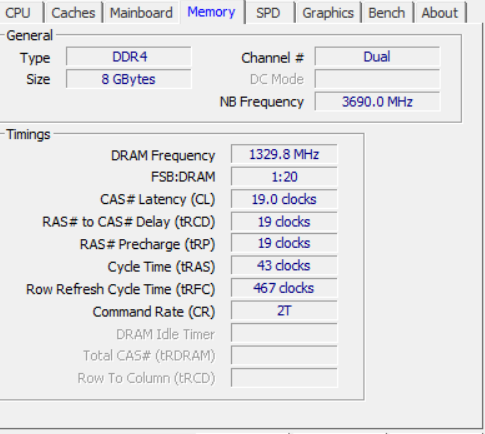This screenshot has height=434, width=485.
Task: Click the Command Rate value 2T
Action: (284, 311)
